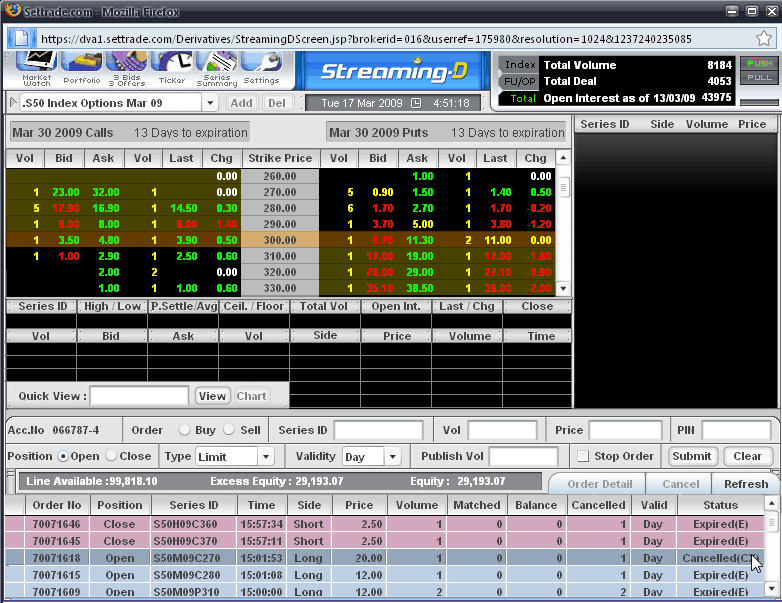Click the Order No column header
The height and width of the screenshot is (603, 782).
[x=57, y=505]
